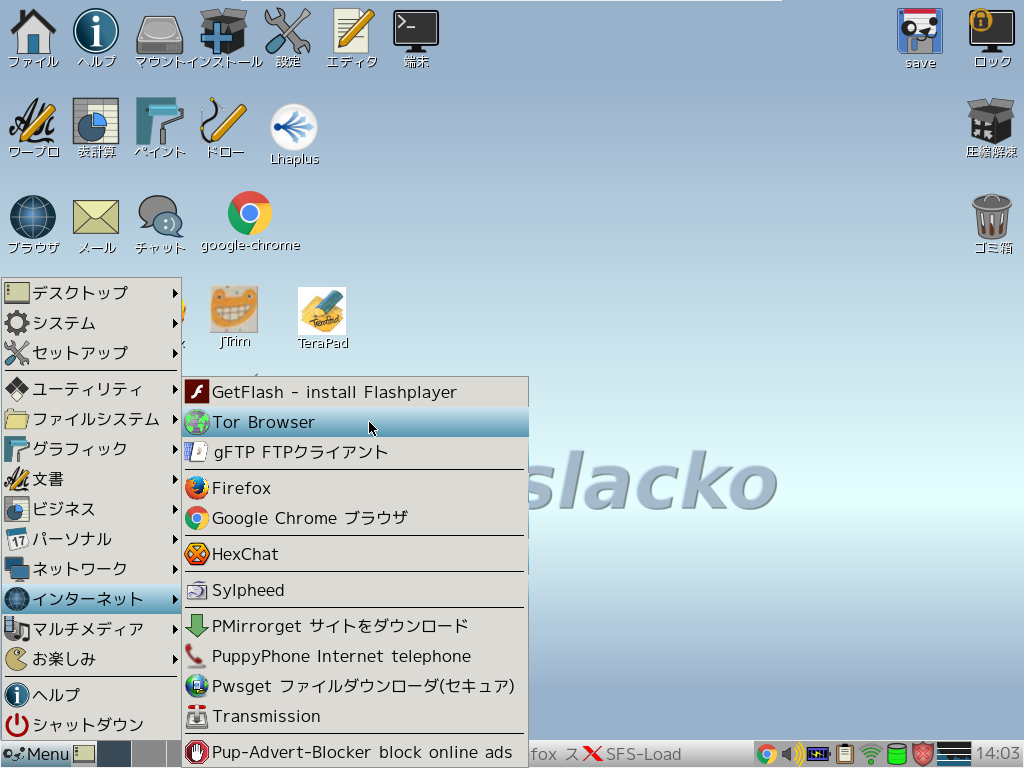Expand the セットアップ submenu

(91, 353)
